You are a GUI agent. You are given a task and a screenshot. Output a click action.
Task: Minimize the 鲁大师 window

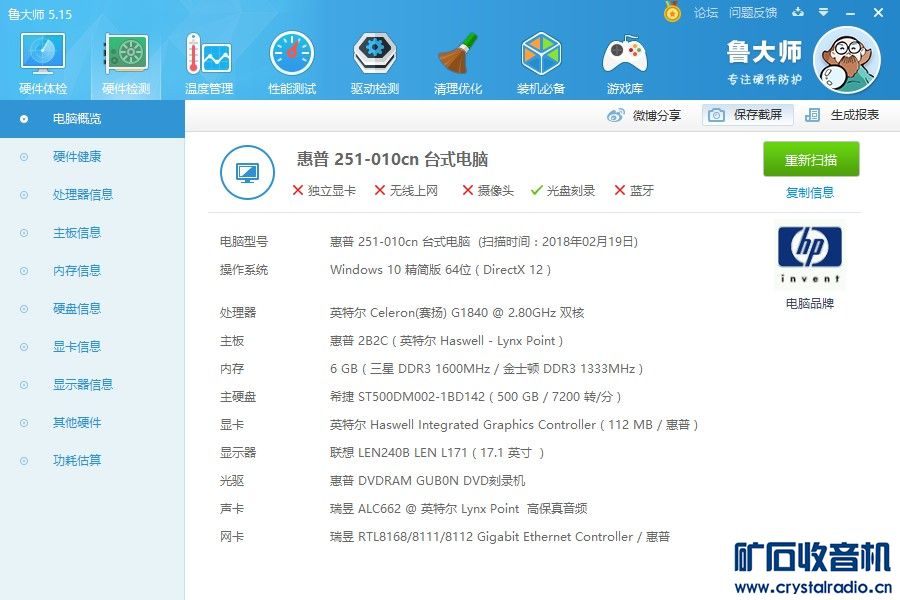click(x=851, y=13)
